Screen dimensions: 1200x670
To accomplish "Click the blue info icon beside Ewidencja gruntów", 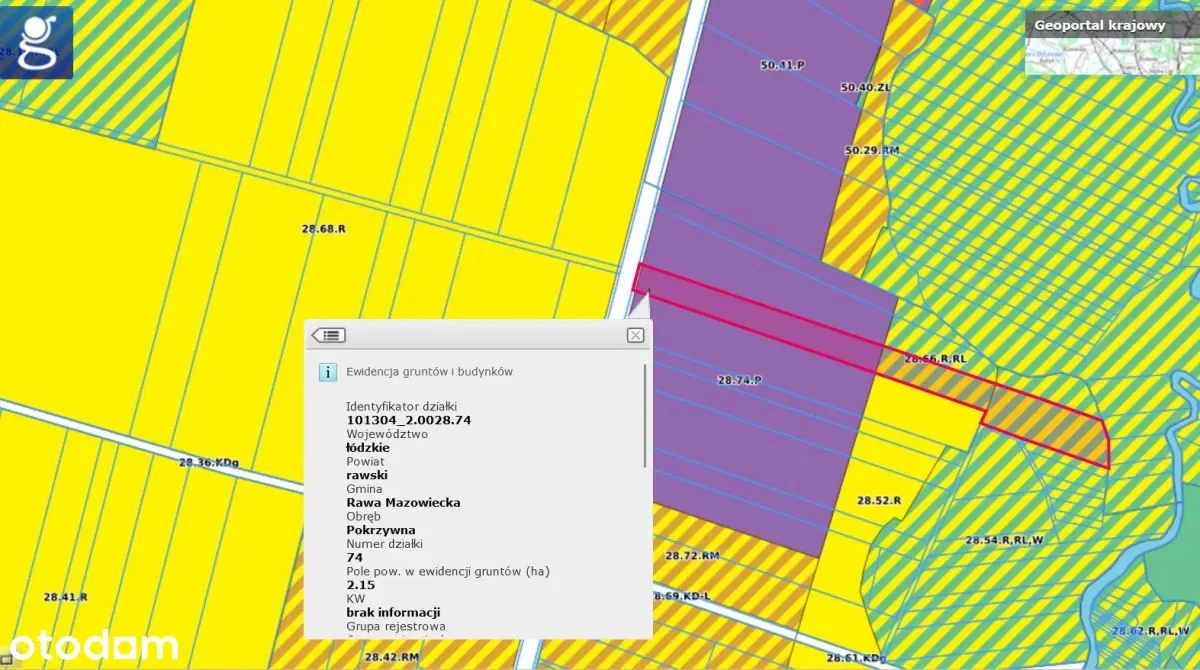I will point(327,372).
